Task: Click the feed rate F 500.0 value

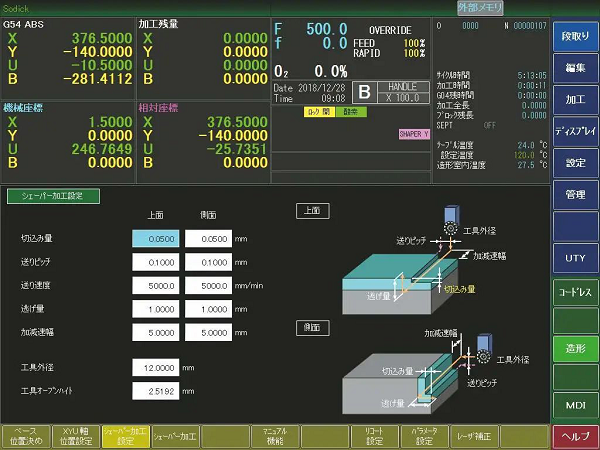Action: coord(326,29)
